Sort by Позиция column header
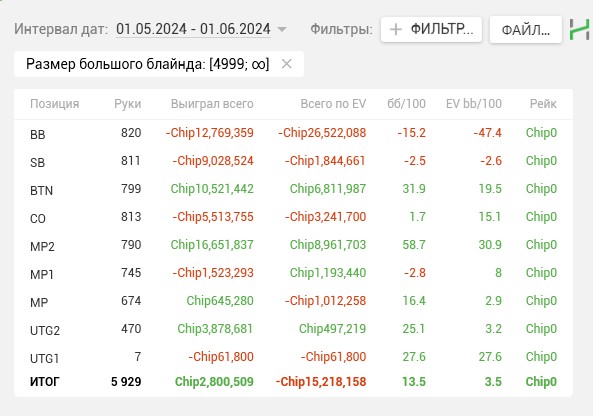The image size is (593, 416). tap(54, 104)
